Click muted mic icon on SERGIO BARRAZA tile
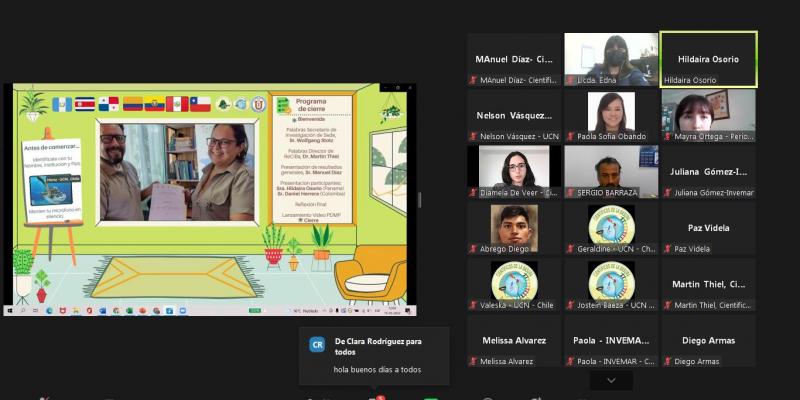This screenshot has height=400, width=800. tap(571, 193)
